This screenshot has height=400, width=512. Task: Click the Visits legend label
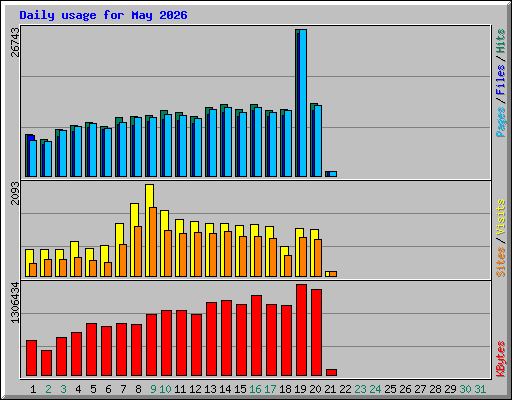click(500, 218)
